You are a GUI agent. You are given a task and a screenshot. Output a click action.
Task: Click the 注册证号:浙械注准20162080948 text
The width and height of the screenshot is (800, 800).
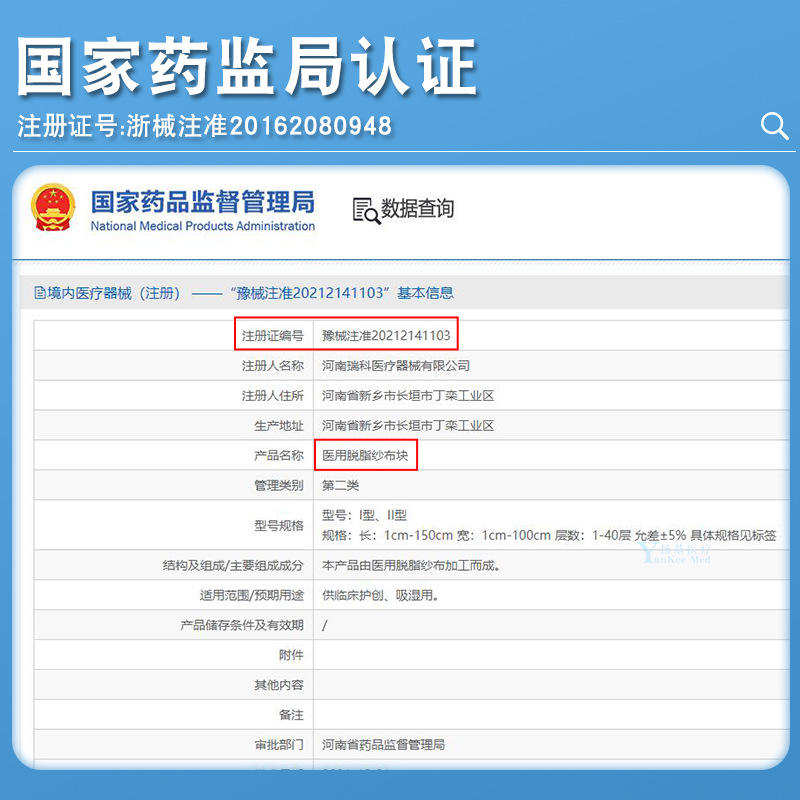click(x=205, y=126)
